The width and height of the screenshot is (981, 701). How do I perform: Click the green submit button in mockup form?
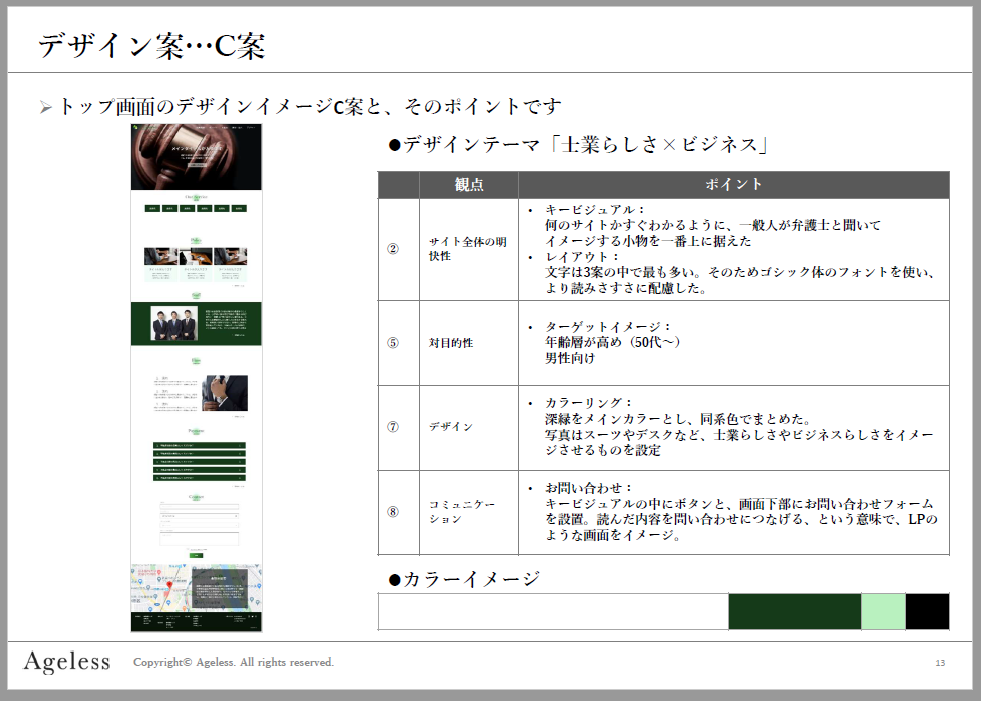tap(196, 554)
